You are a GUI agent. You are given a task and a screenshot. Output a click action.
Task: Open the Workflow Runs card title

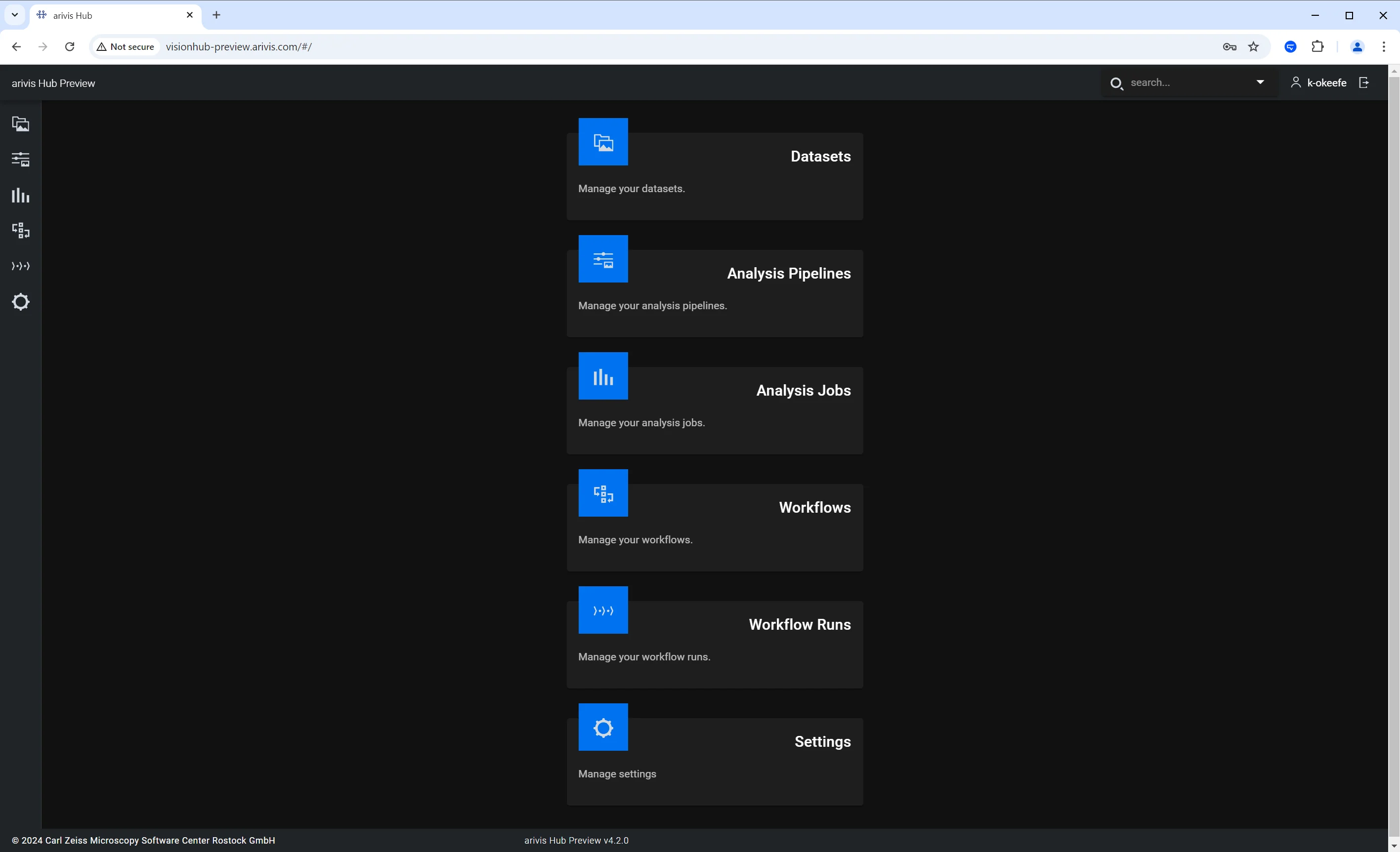(800, 624)
